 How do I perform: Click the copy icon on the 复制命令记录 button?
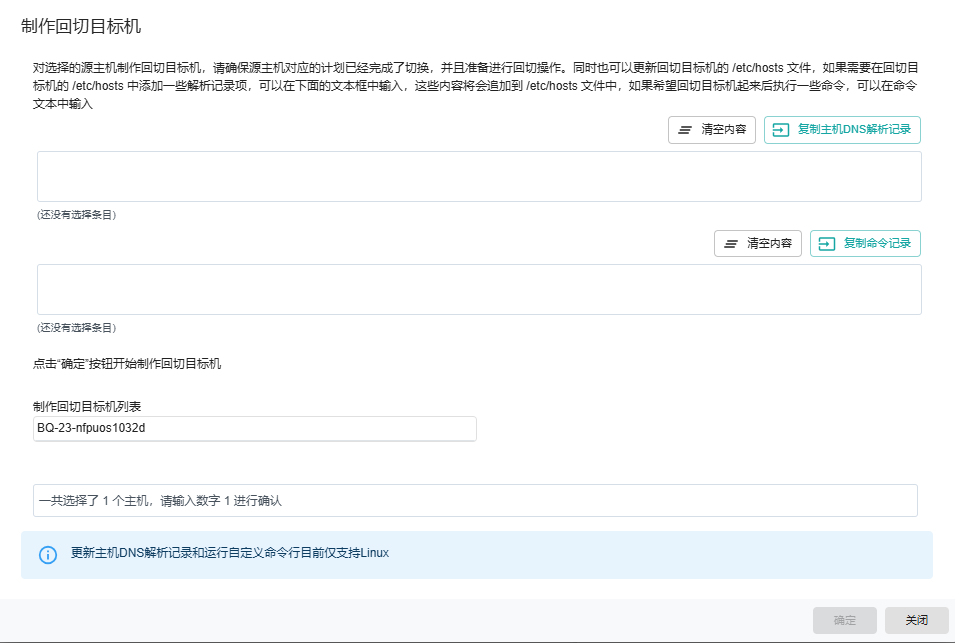(x=827, y=244)
